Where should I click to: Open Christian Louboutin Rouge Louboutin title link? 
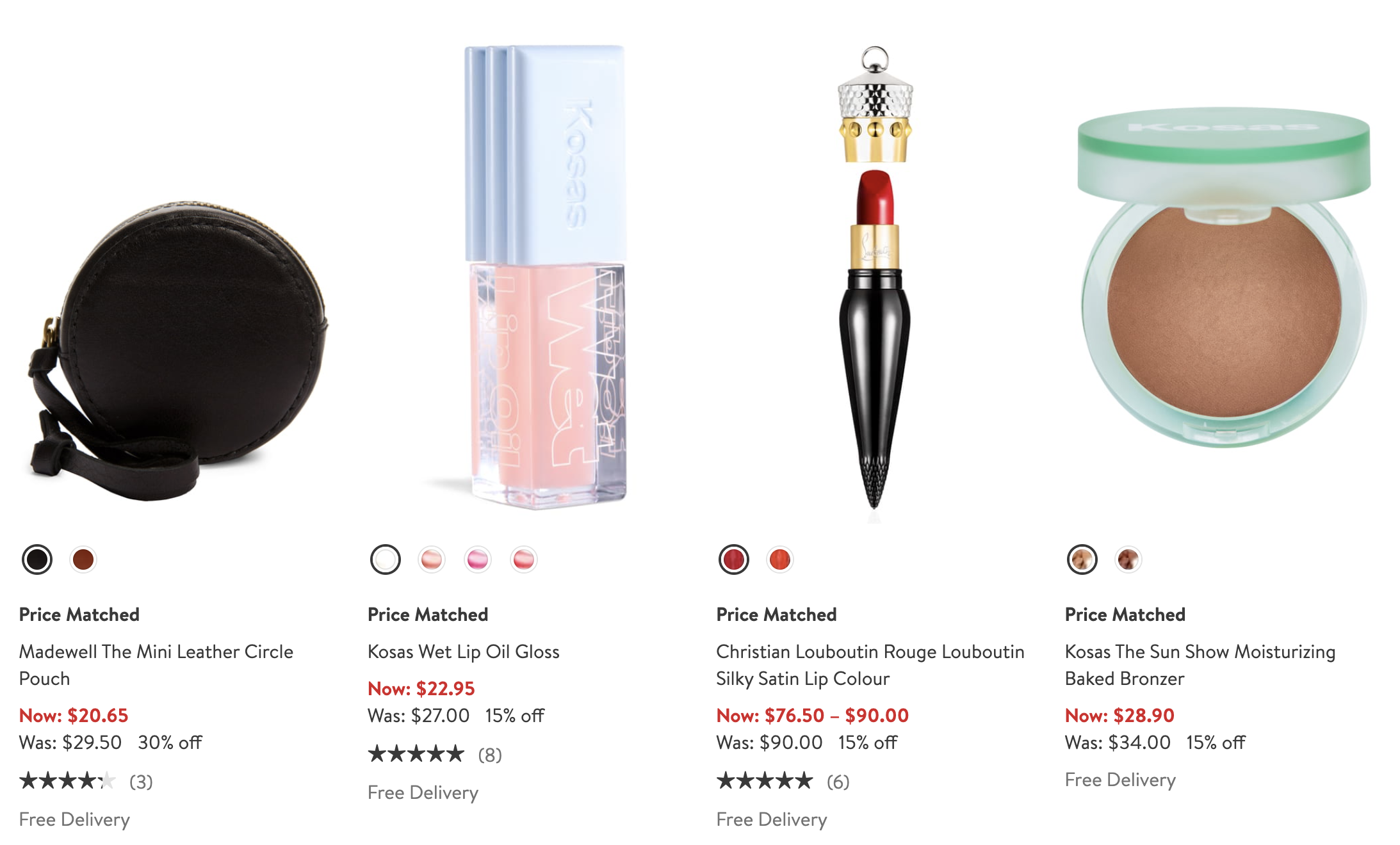870,665
